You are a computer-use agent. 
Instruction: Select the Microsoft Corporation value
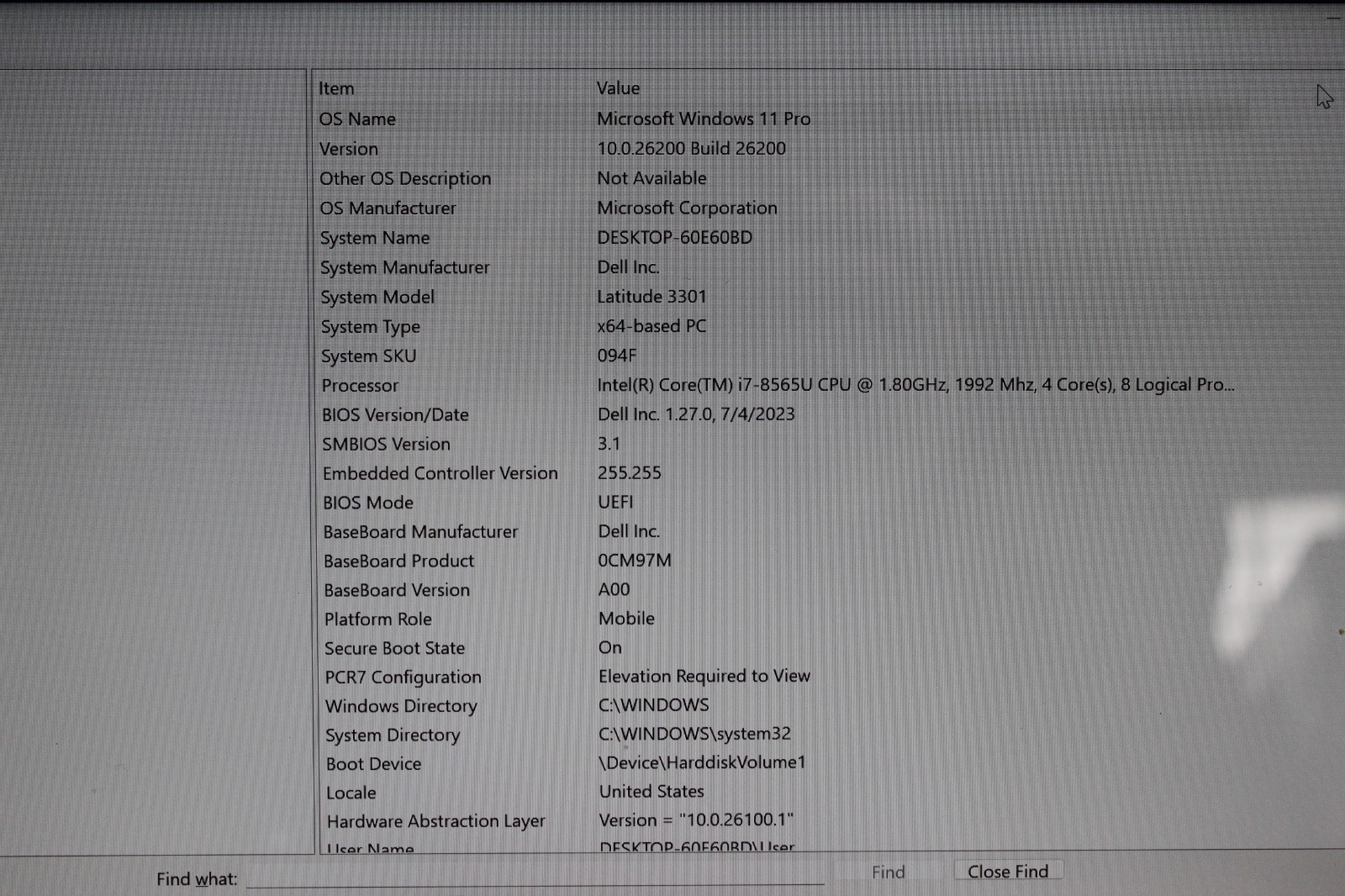coord(687,208)
